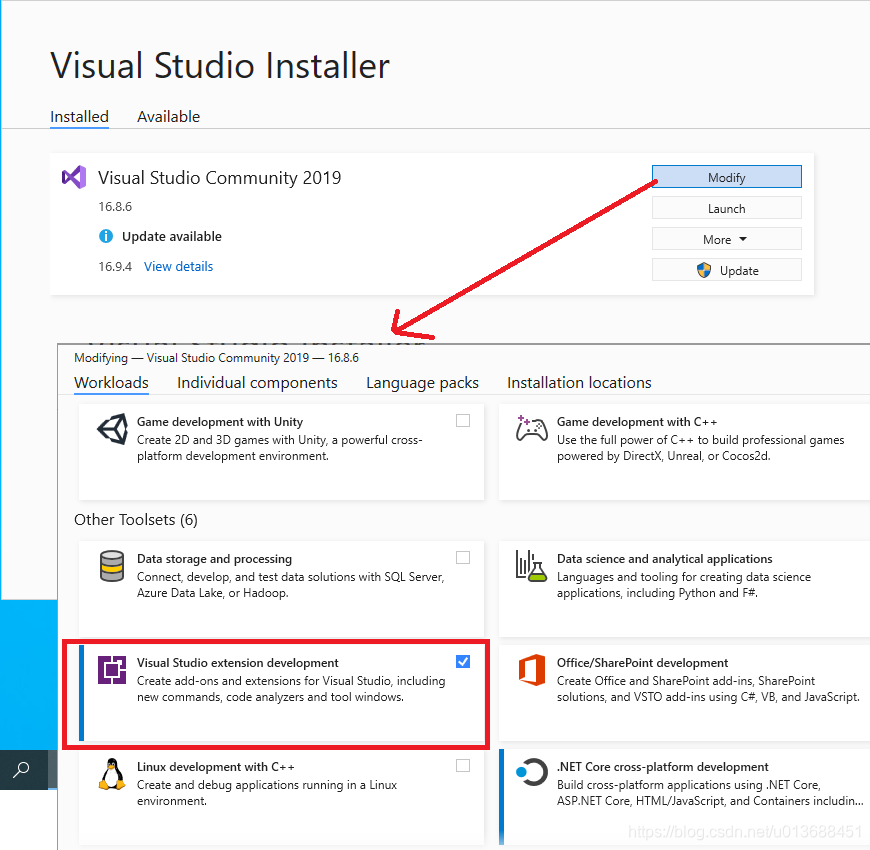Click the Visual Studio Community 2019 logo icon
The width and height of the screenshot is (870, 850).
[x=74, y=178]
